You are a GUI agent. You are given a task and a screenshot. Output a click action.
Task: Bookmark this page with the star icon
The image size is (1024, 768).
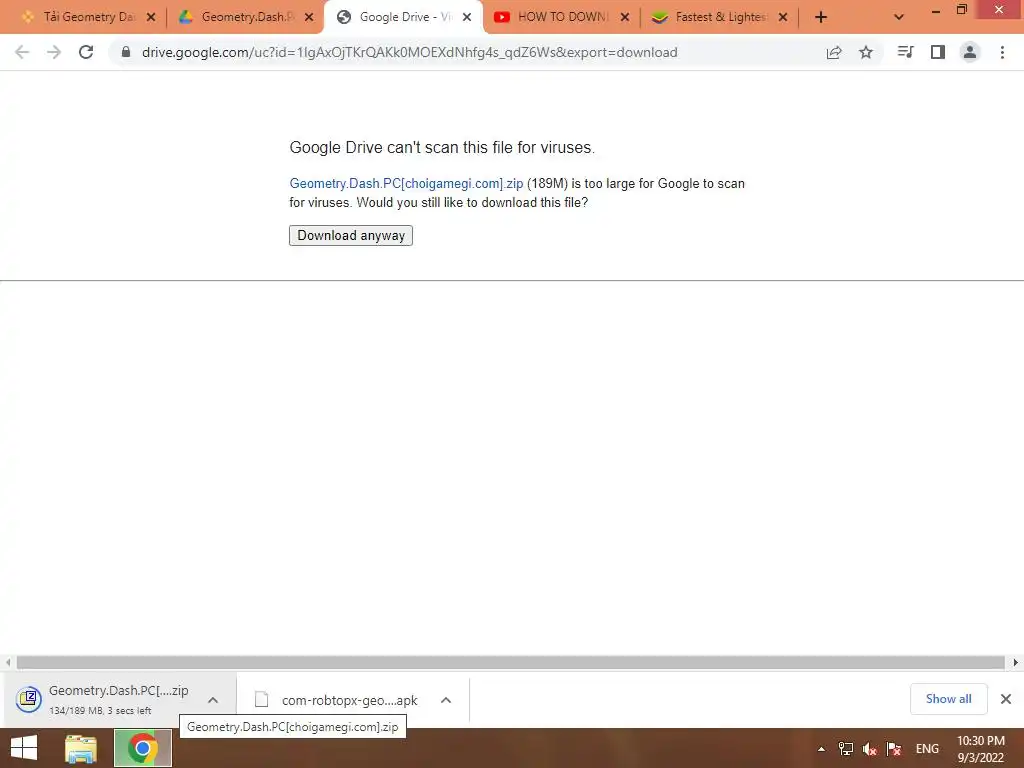tap(866, 52)
